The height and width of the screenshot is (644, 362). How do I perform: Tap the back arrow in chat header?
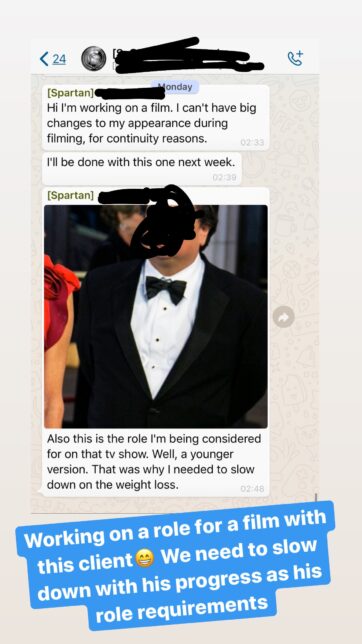(44, 59)
